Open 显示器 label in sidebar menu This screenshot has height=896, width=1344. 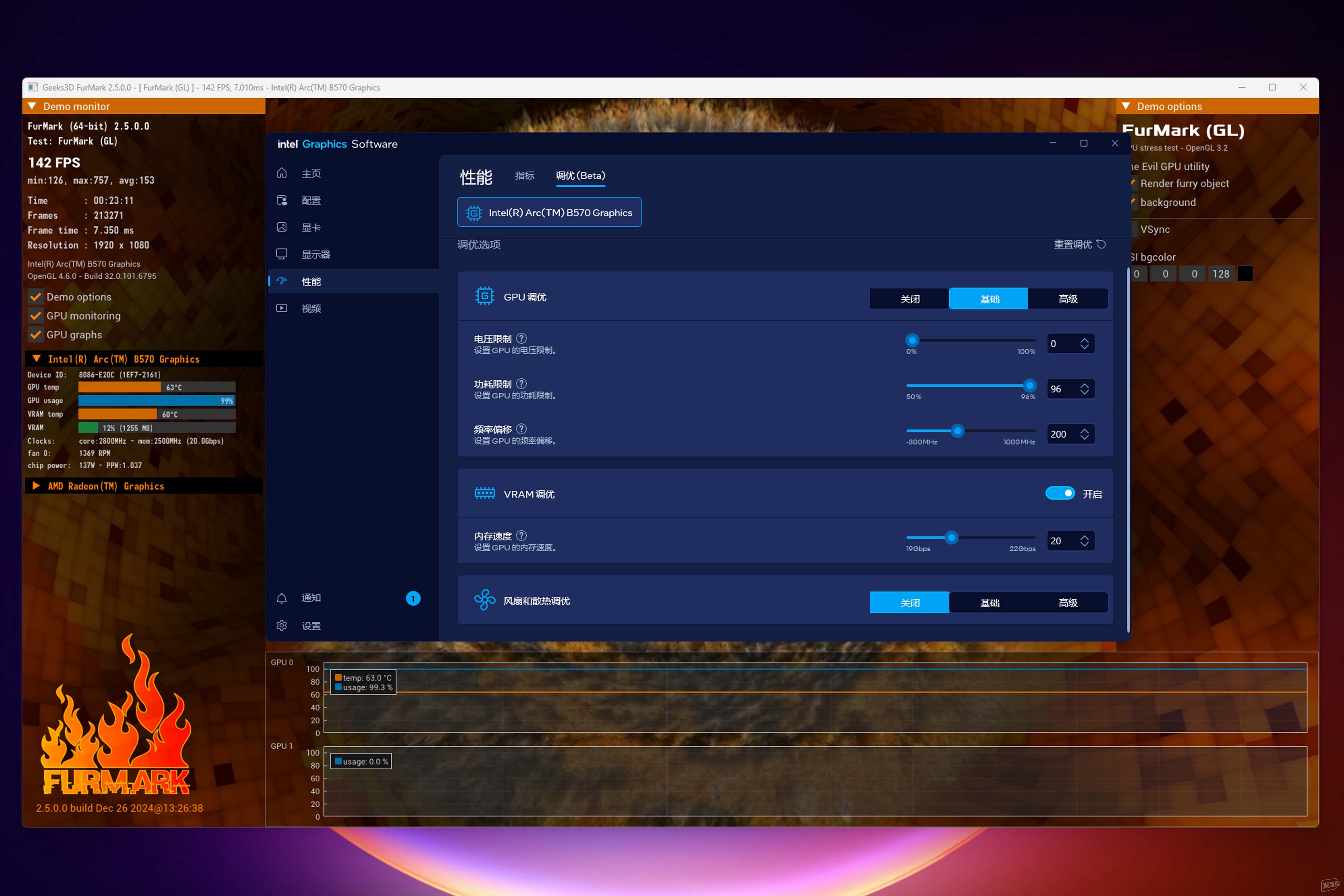(x=316, y=254)
